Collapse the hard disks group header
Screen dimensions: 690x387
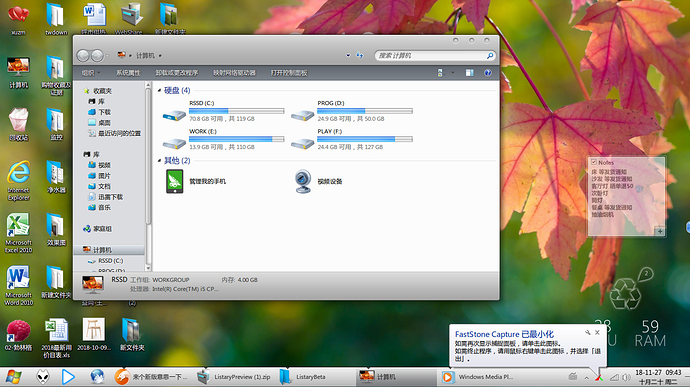click(177, 90)
